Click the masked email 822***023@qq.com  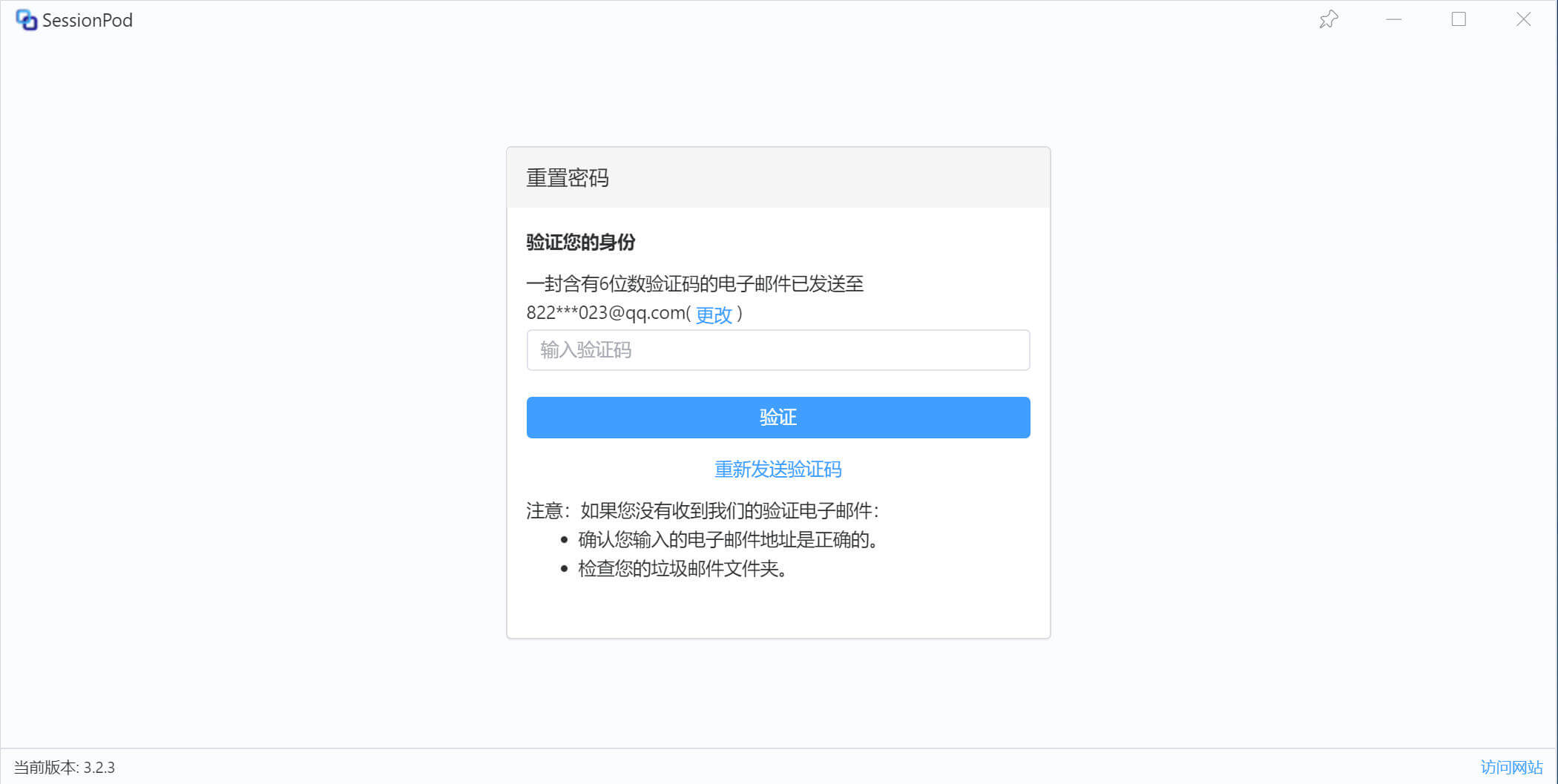[607, 313]
